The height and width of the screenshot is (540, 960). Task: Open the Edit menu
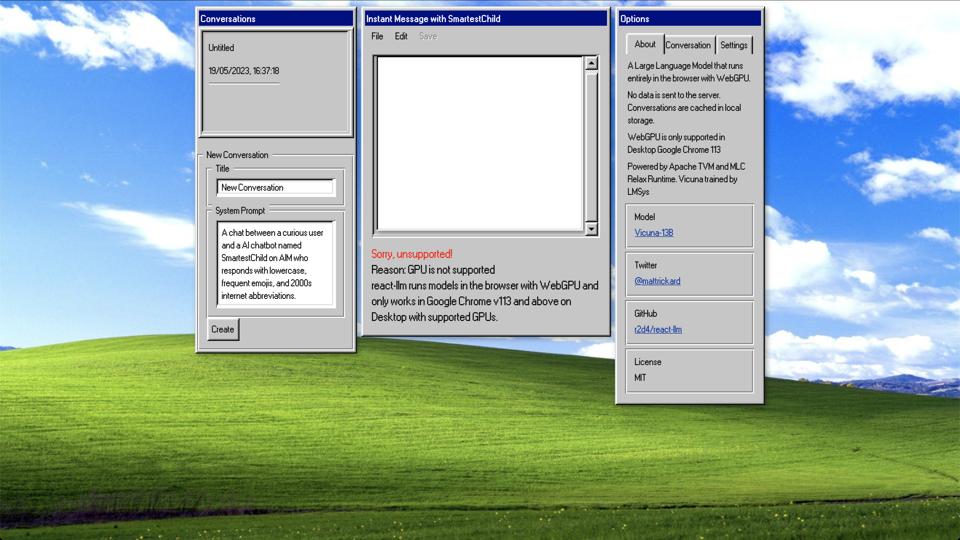pyautogui.click(x=401, y=37)
